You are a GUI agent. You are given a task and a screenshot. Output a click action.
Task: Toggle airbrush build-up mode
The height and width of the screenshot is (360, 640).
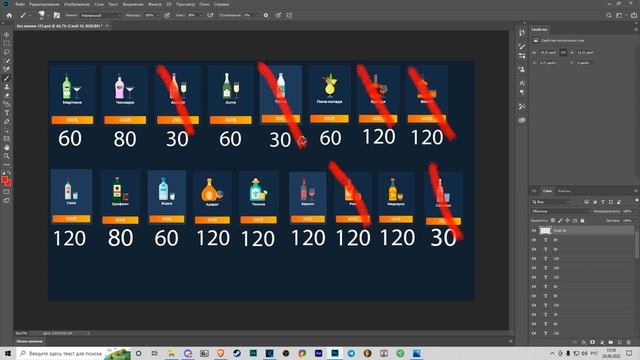[x=210, y=15]
